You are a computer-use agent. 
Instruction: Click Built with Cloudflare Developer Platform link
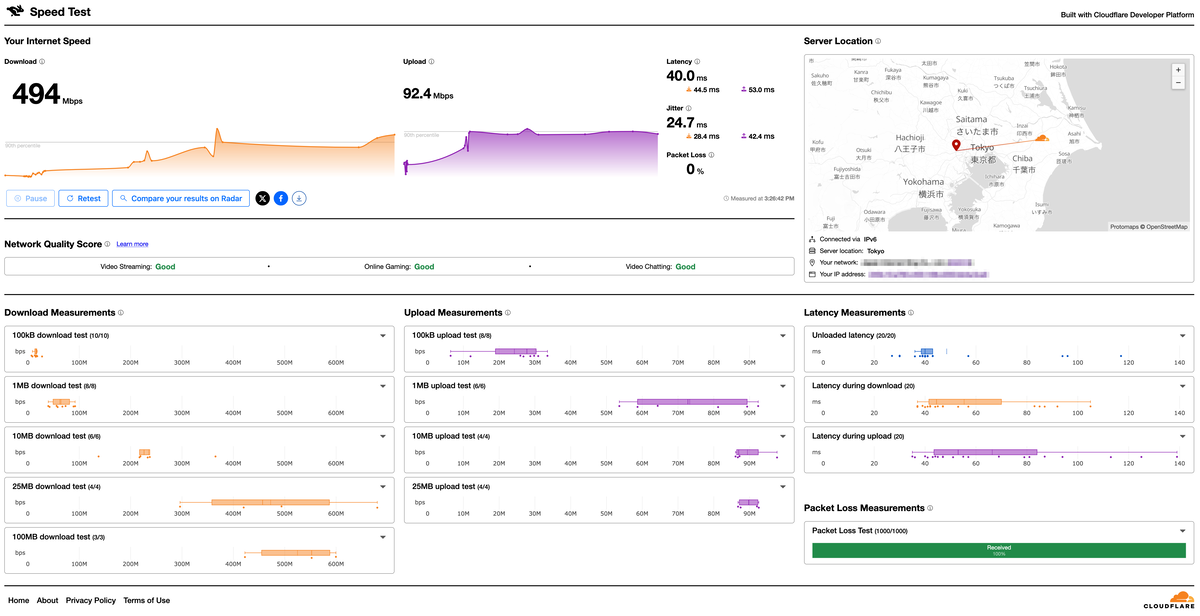1127,15
